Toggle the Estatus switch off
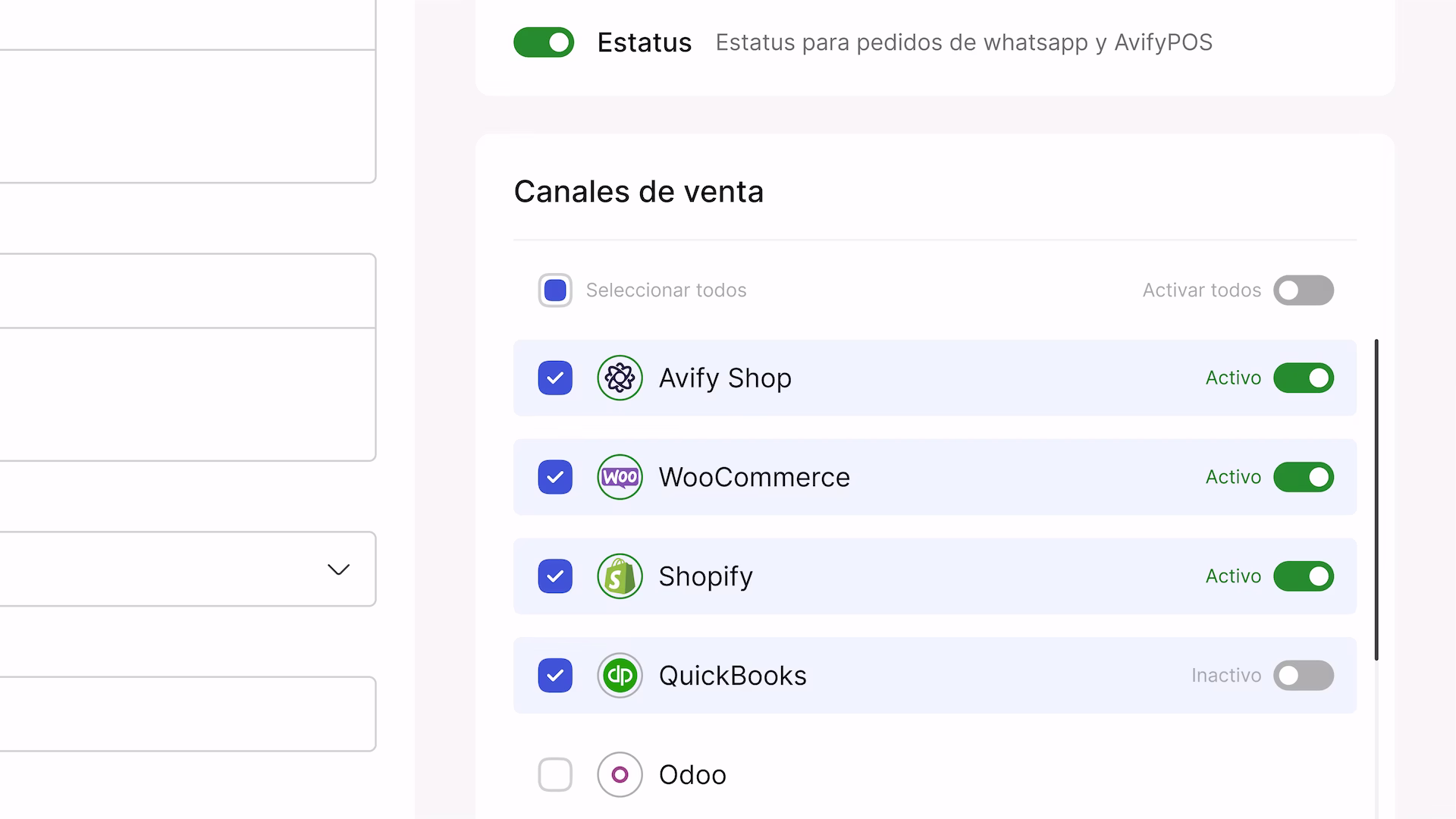This screenshot has width=1456, height=819. (x=544, y=42)
